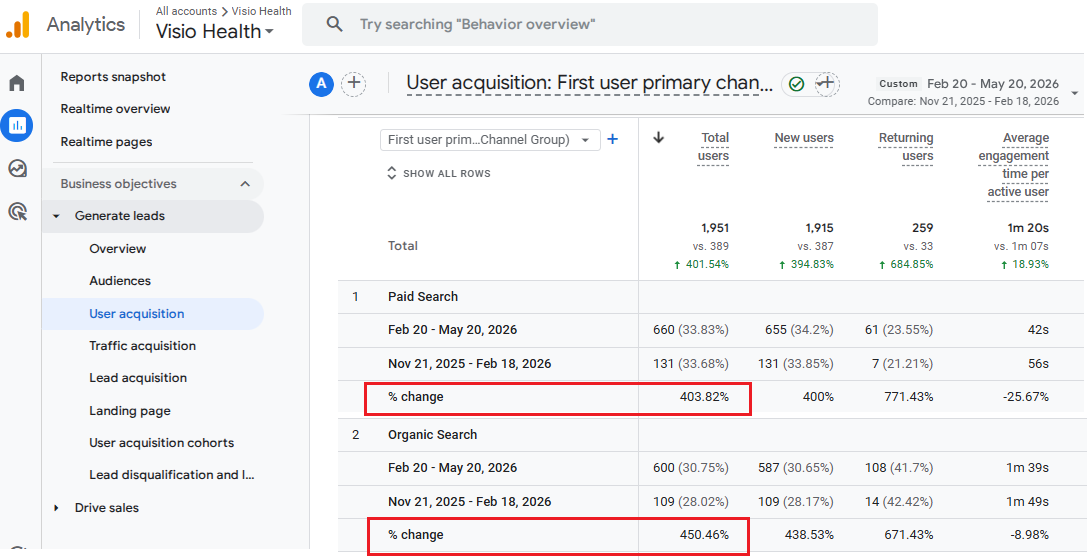Select Overview under Generate leads
1087x560 pixels.
coord(118,249)
